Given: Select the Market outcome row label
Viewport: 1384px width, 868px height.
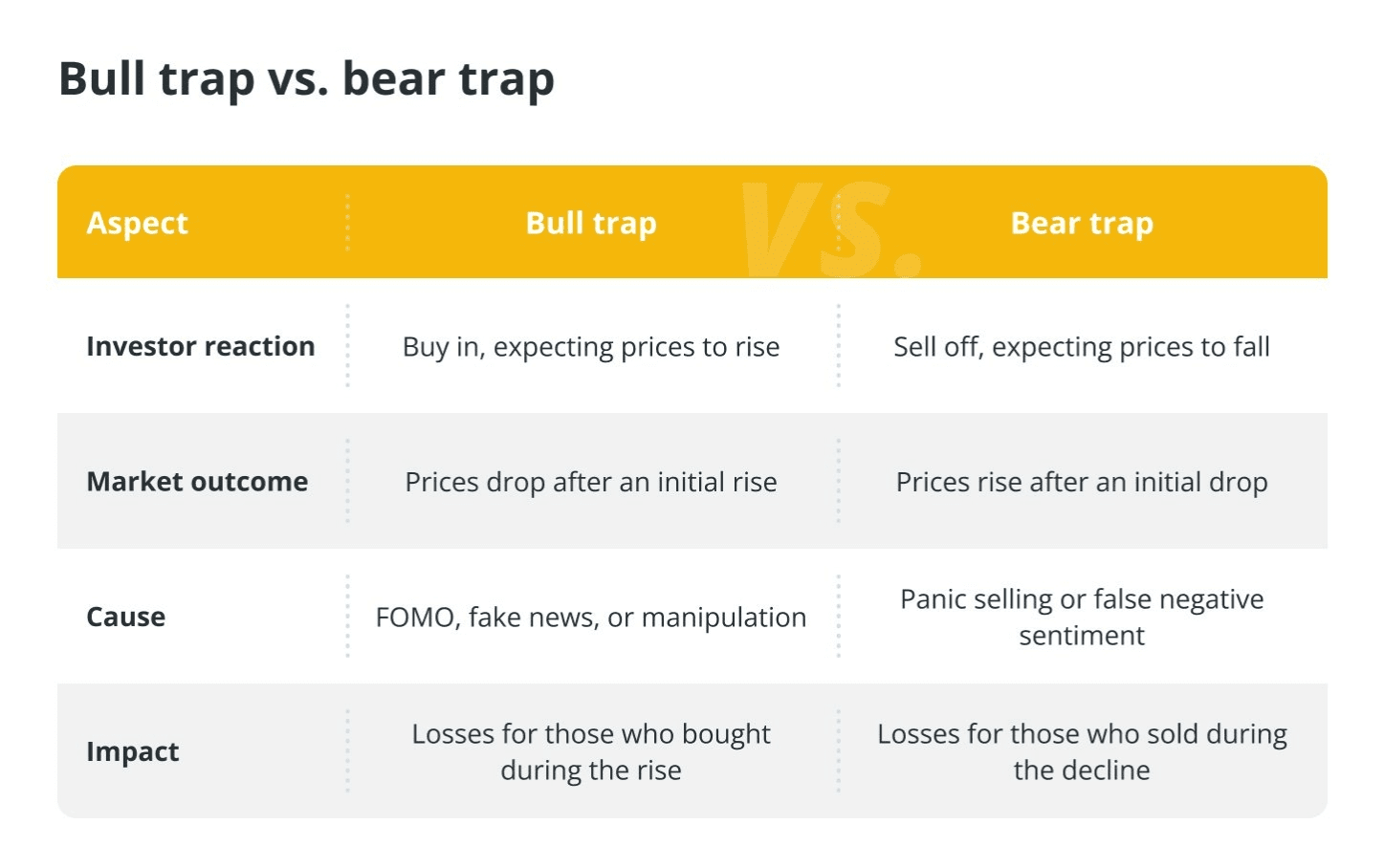Looking at the screenshot, I should pyautogui.click(x=197, y=481).
